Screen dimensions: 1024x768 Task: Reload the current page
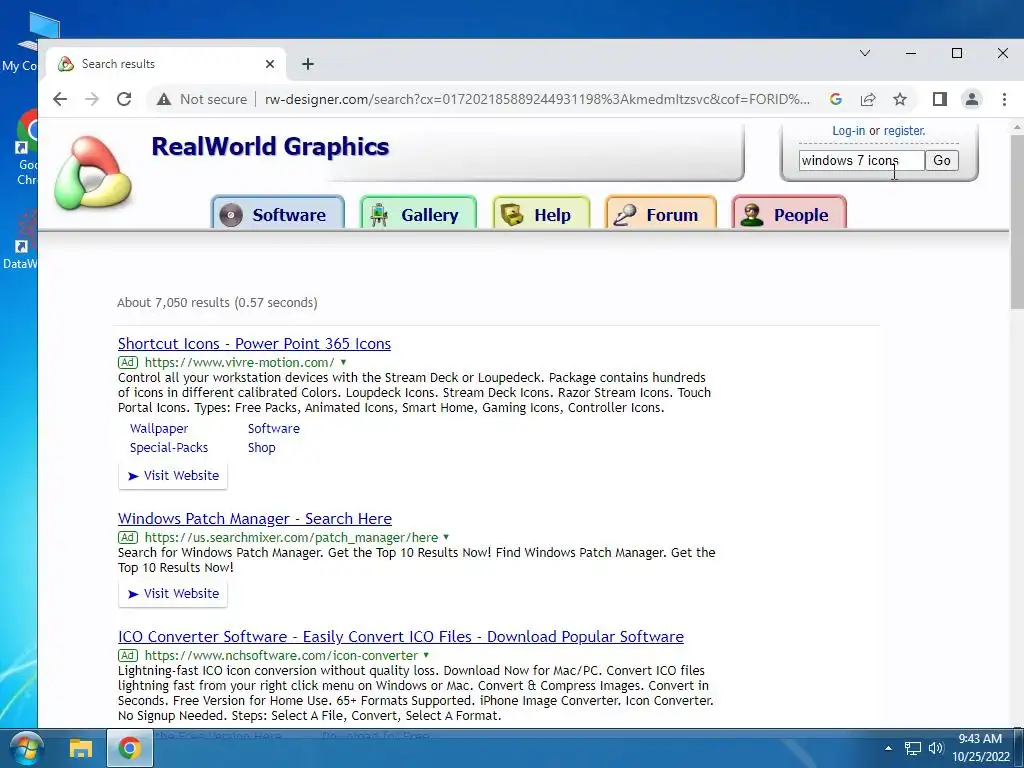click(x=124, y=99)
